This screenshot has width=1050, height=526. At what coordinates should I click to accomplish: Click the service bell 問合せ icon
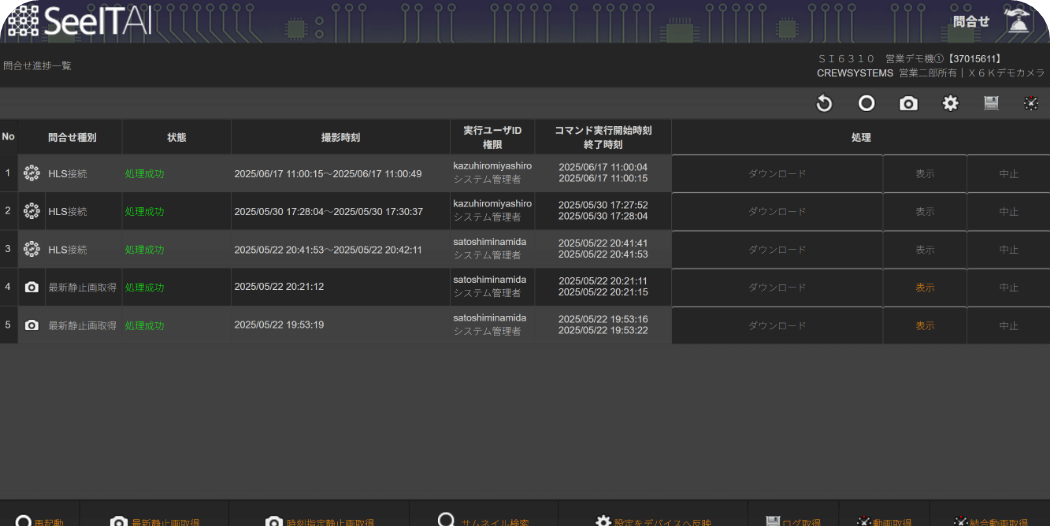(x=1019, y=21)
